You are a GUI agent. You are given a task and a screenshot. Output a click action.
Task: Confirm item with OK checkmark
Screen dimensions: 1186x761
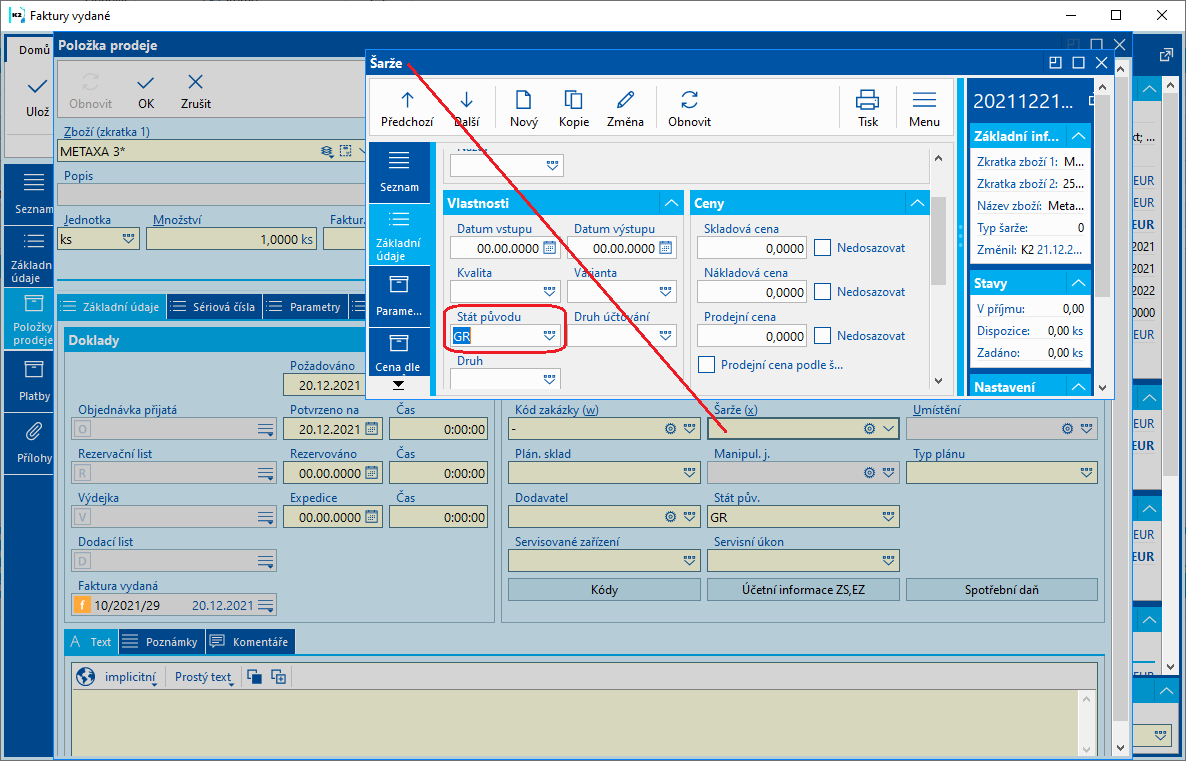point(146,92)
